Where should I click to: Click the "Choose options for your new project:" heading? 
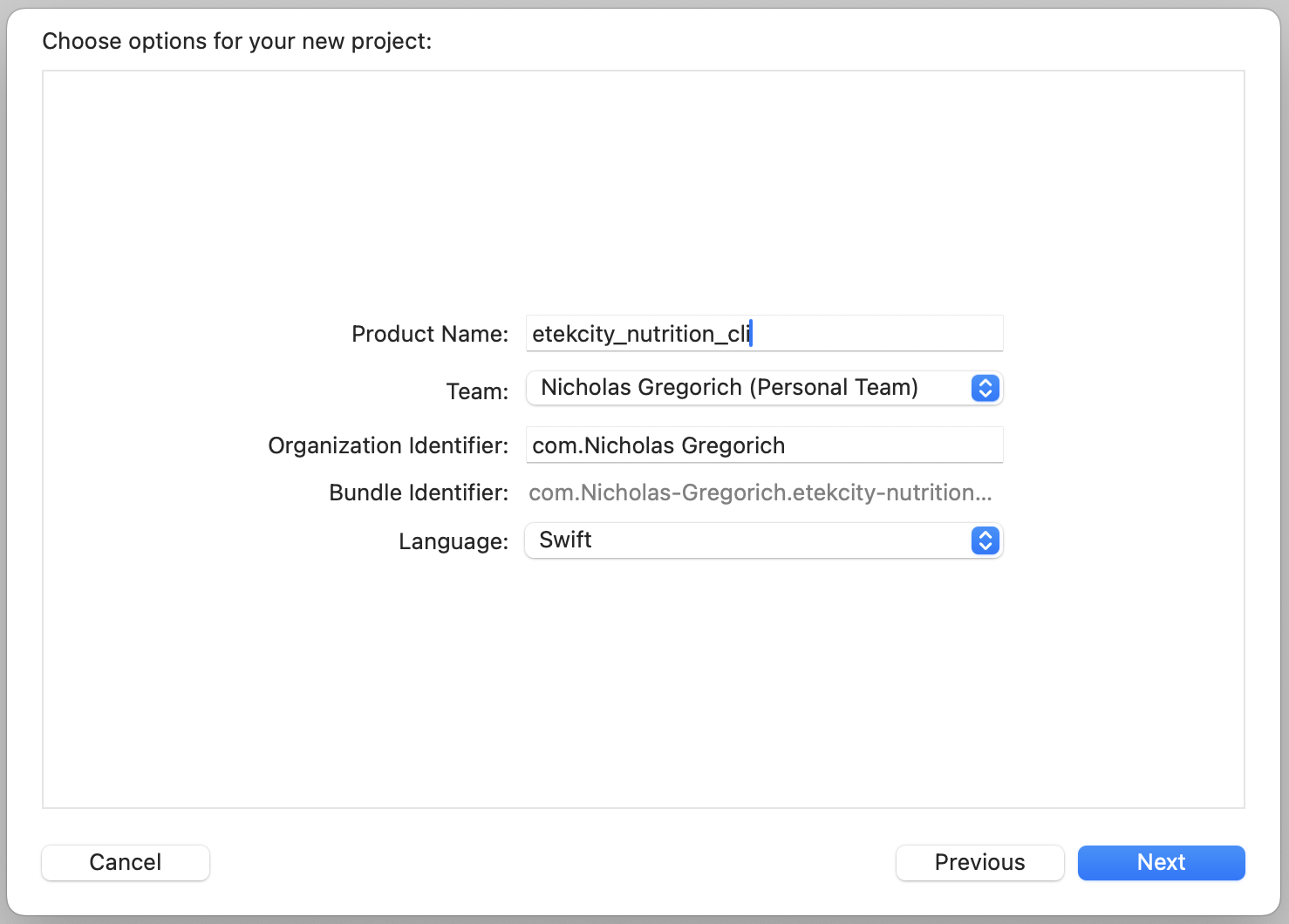tap(237, 41)
